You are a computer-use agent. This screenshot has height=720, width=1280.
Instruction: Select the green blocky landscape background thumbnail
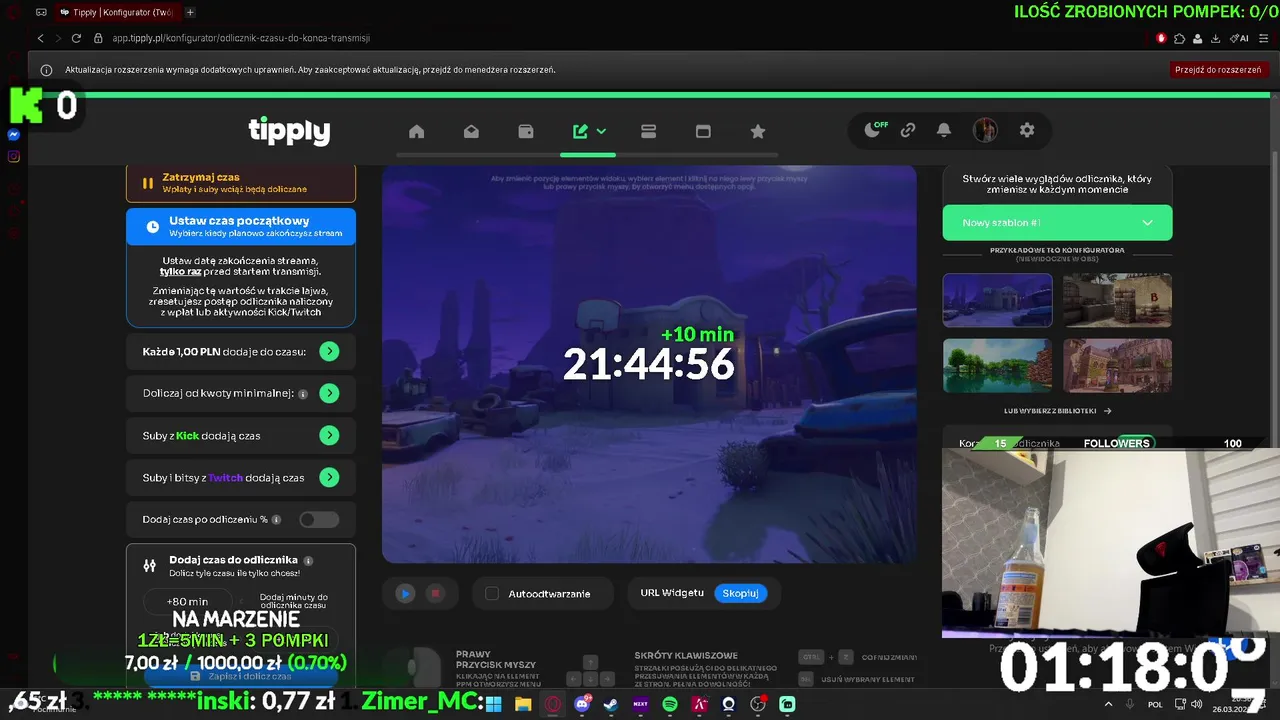coord(997,365)
